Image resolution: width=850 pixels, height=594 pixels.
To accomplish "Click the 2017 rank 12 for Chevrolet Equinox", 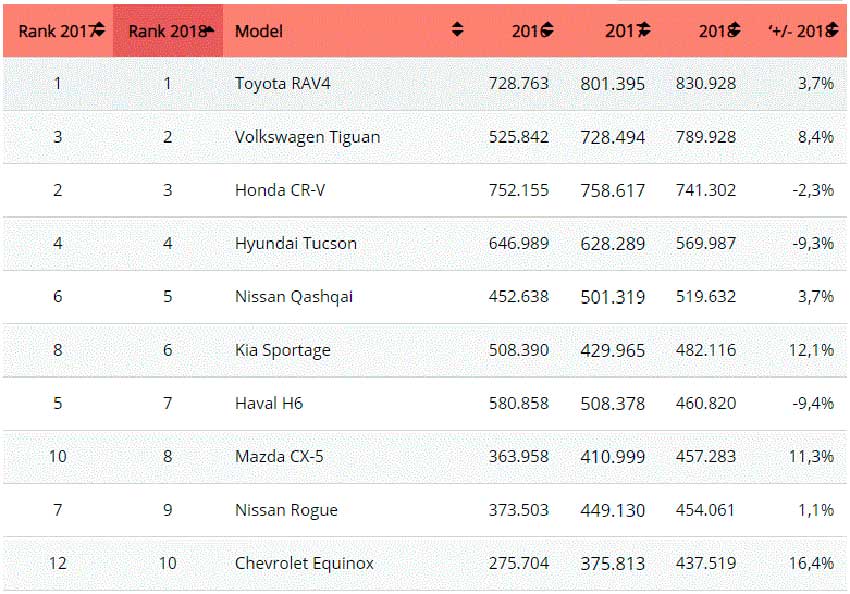I will (x=57, y=563).
